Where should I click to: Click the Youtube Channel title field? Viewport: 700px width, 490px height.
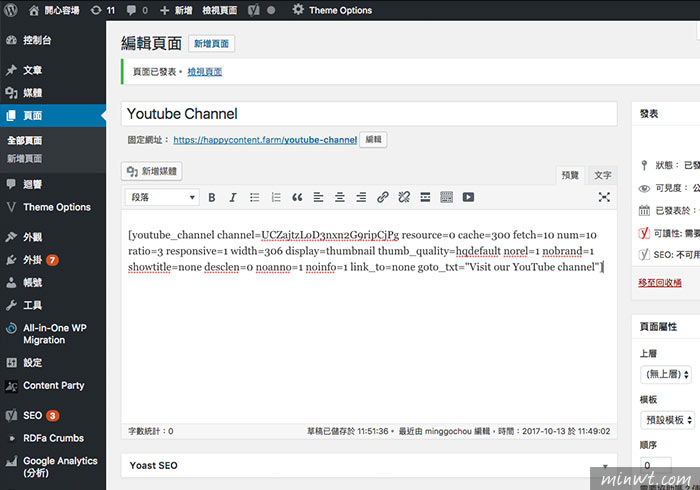click(369, 114)
